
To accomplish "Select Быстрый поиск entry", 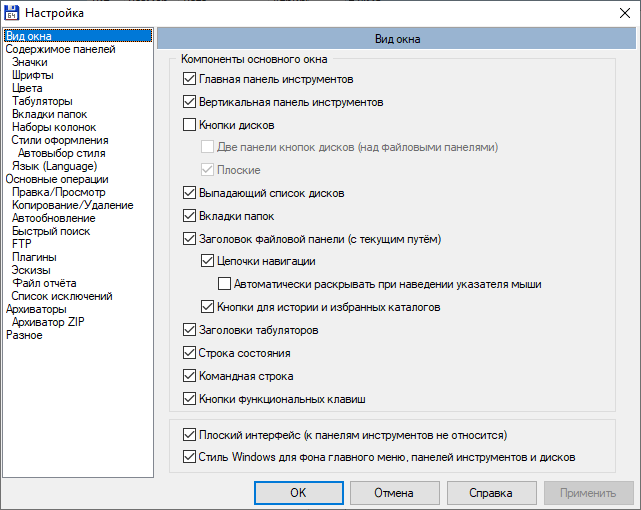I will (x=51, y=231).
